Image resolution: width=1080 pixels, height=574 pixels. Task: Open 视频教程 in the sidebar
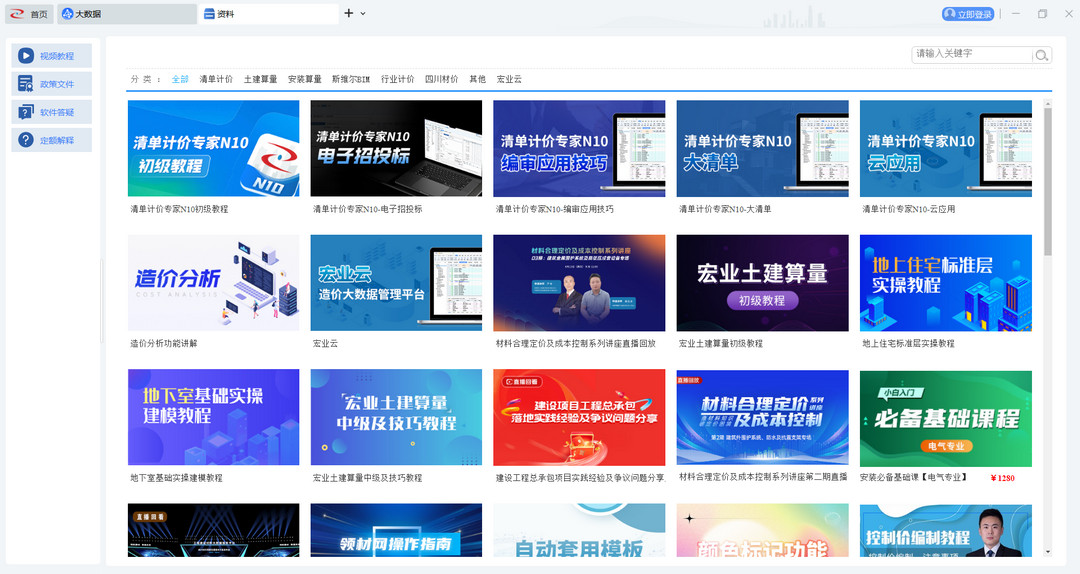point(52,56)
